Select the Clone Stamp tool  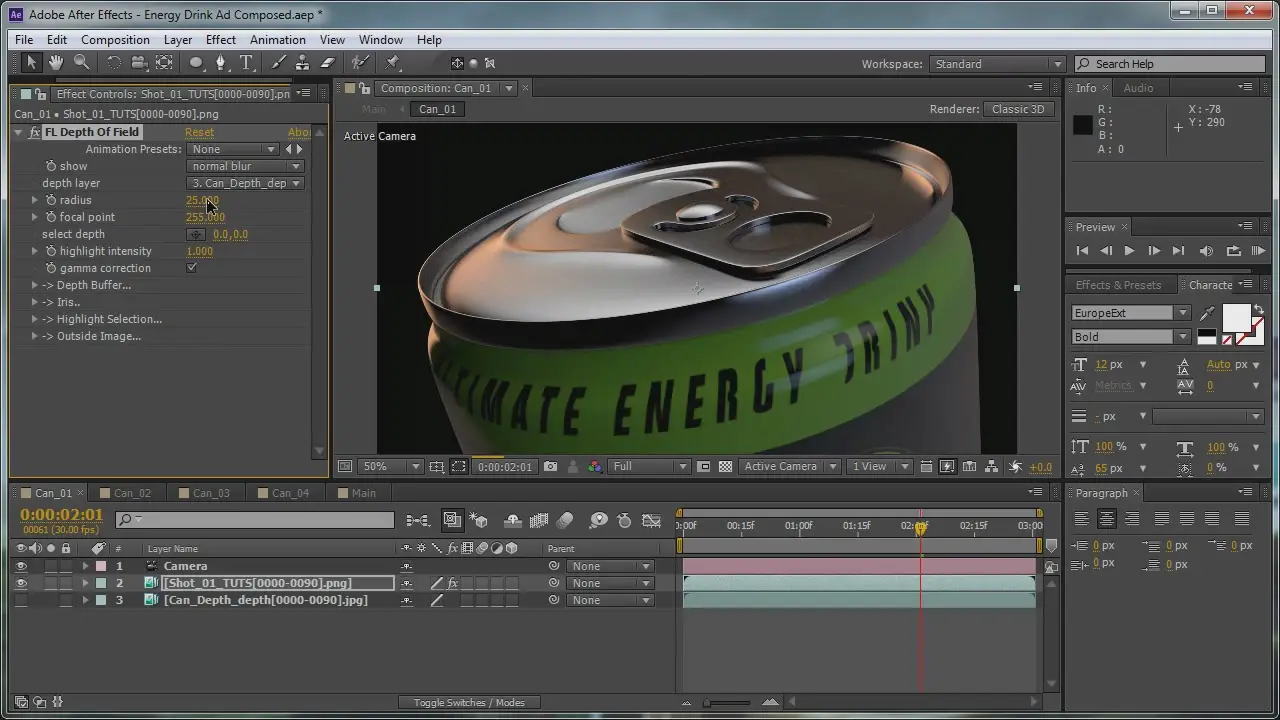tap(302, 63)
